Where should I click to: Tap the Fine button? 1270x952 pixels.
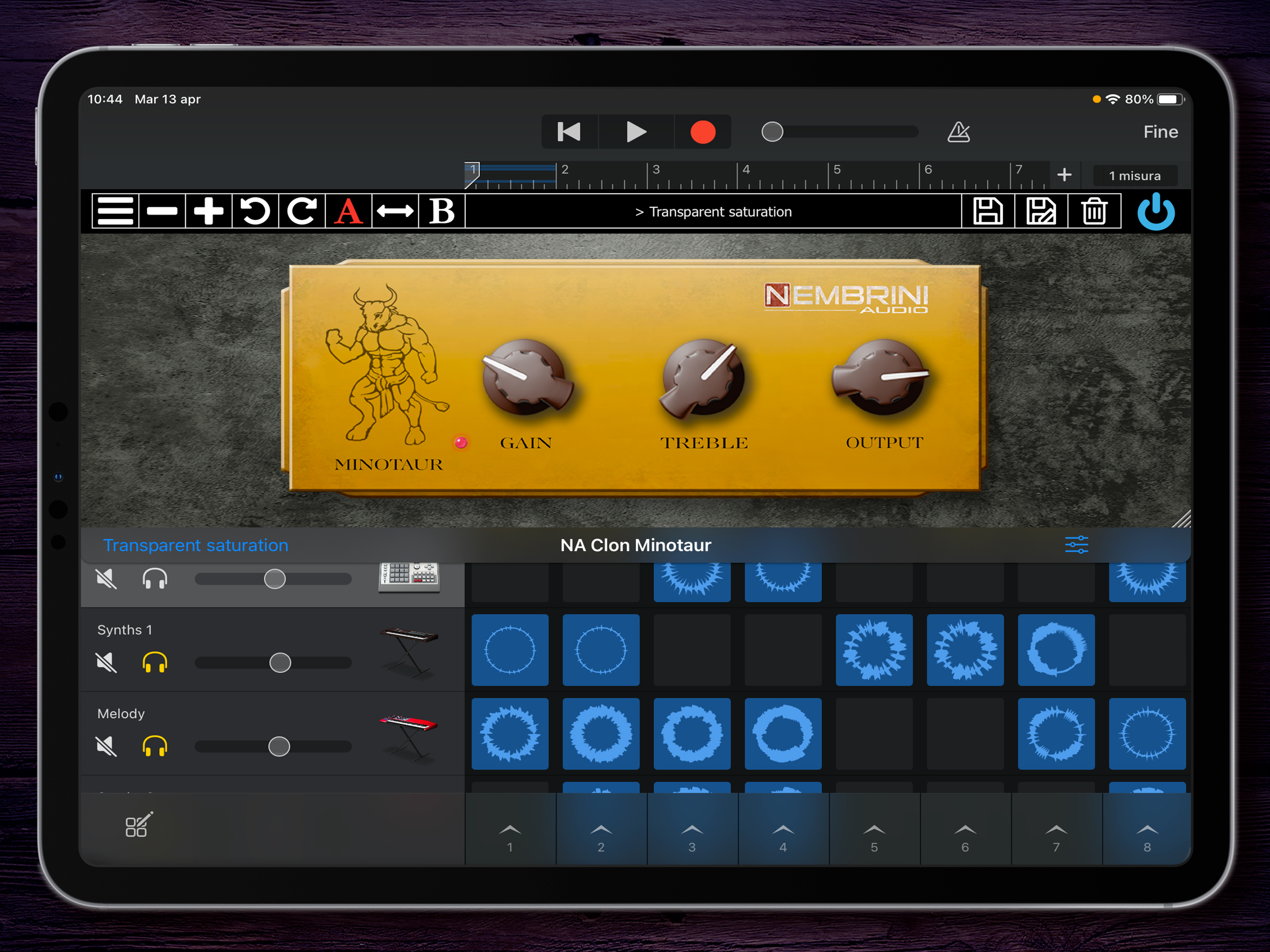pos(1160,132)
